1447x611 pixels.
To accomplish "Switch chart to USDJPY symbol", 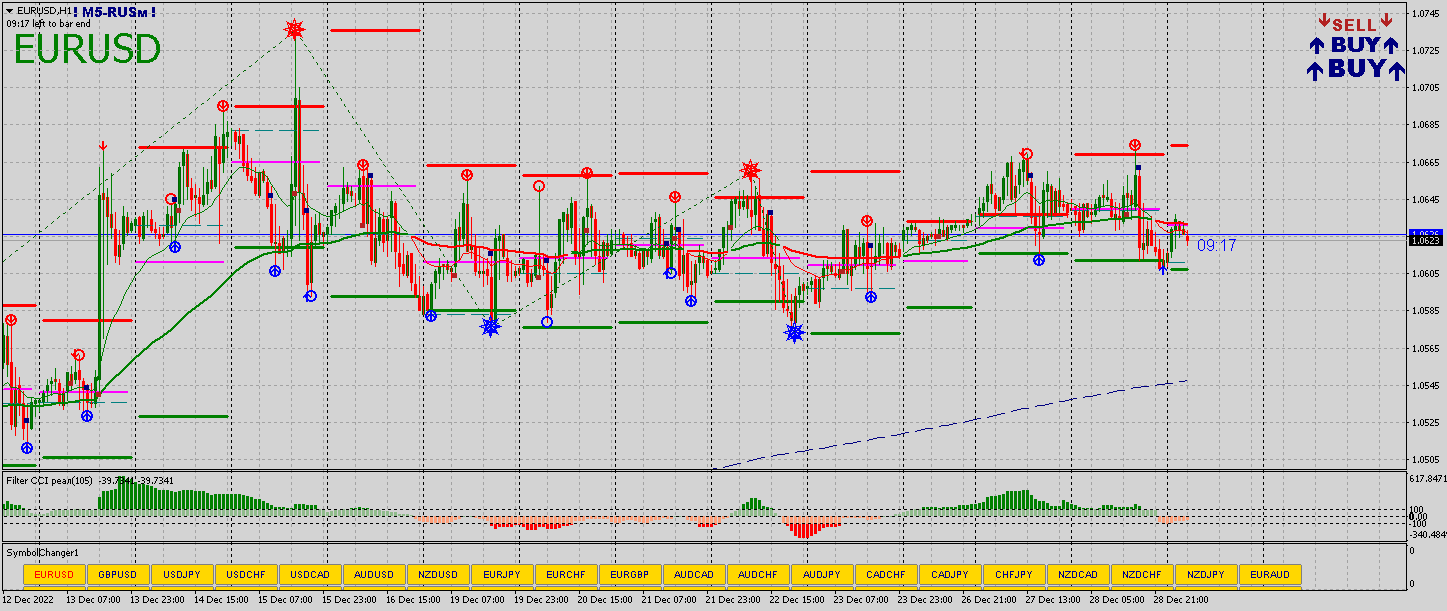I will click(x=182, y=574).
